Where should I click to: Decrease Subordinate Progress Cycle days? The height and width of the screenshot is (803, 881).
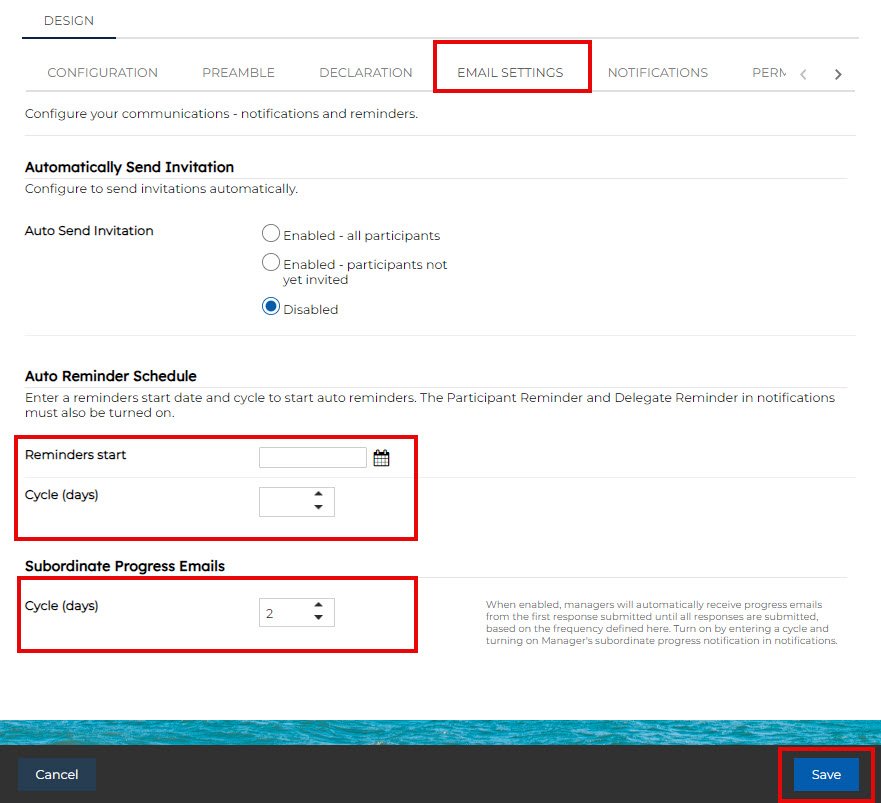[x=318, y=618]
